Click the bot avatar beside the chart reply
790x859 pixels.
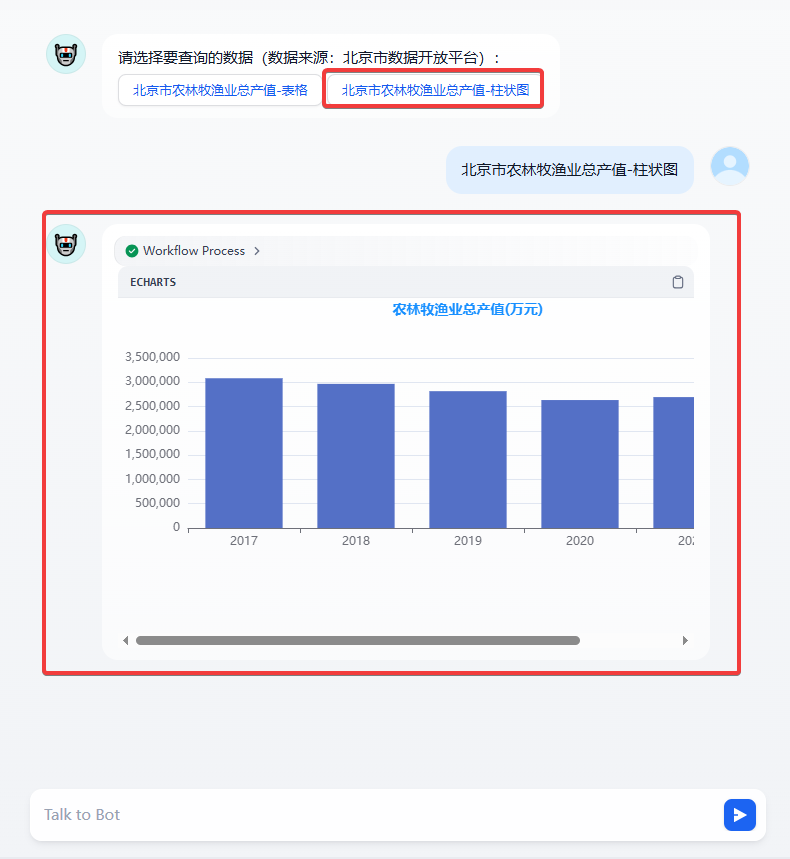point(66,244)
